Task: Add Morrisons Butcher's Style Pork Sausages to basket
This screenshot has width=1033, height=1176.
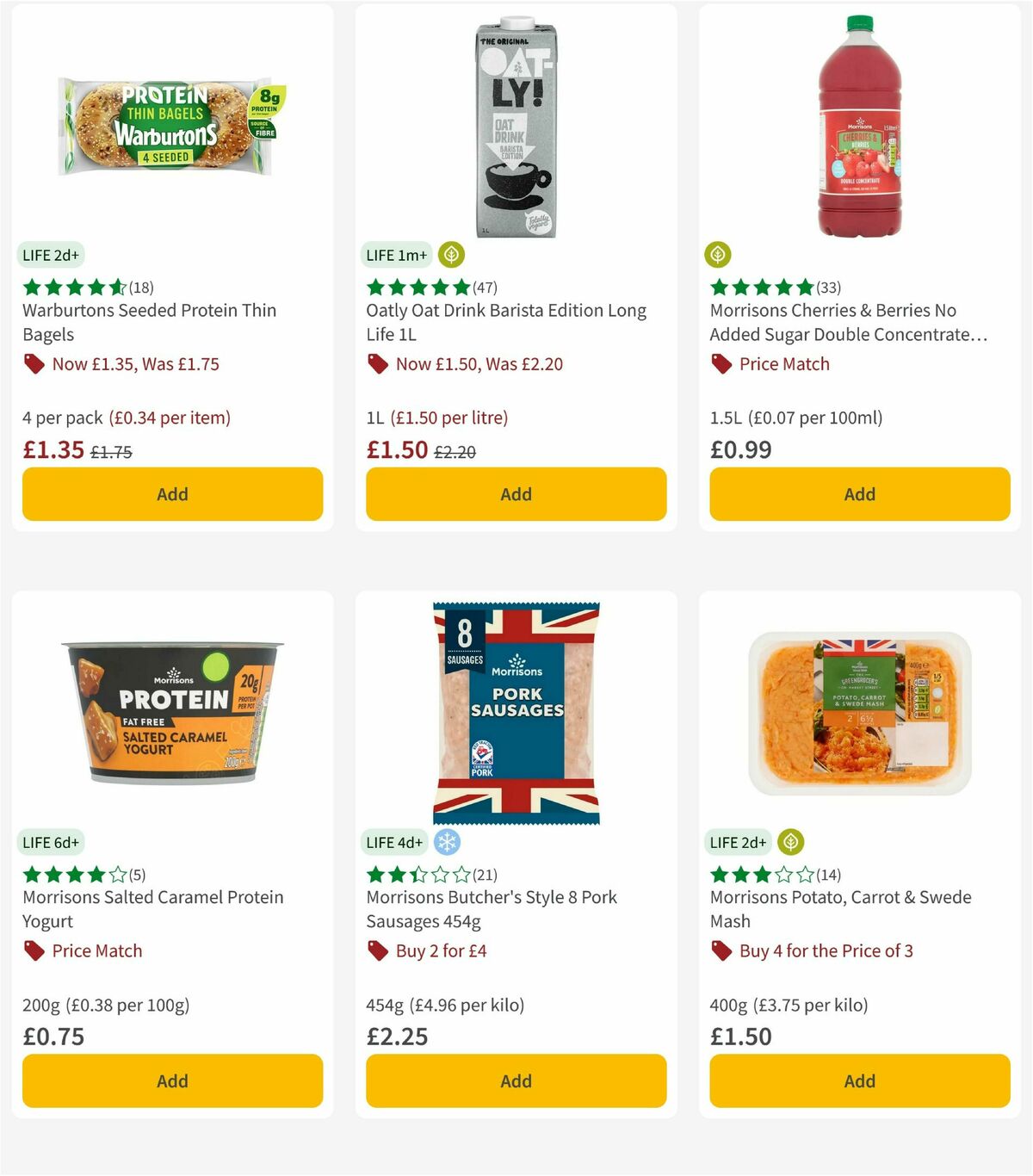Action: click(x=515, y=1080)
